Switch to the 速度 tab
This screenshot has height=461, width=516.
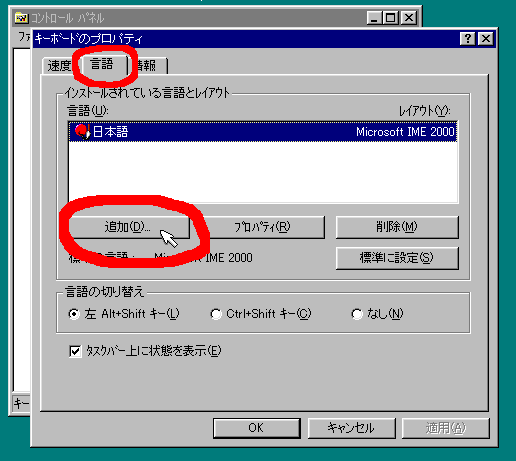[x=59, y=66]
